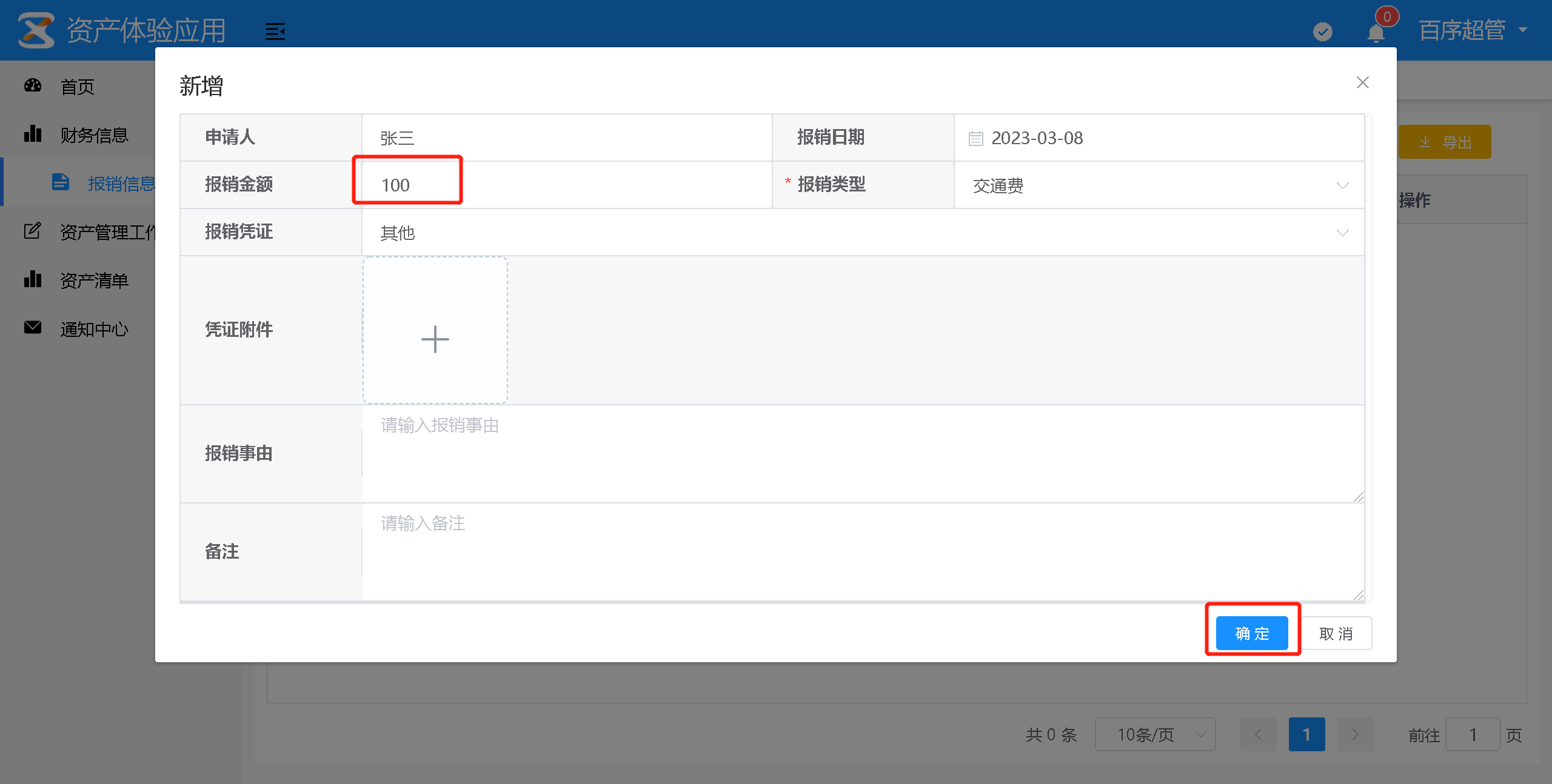
Task: Close the 新增 dialog with X
Action: pyautogui.click(x=1362, y=82)
